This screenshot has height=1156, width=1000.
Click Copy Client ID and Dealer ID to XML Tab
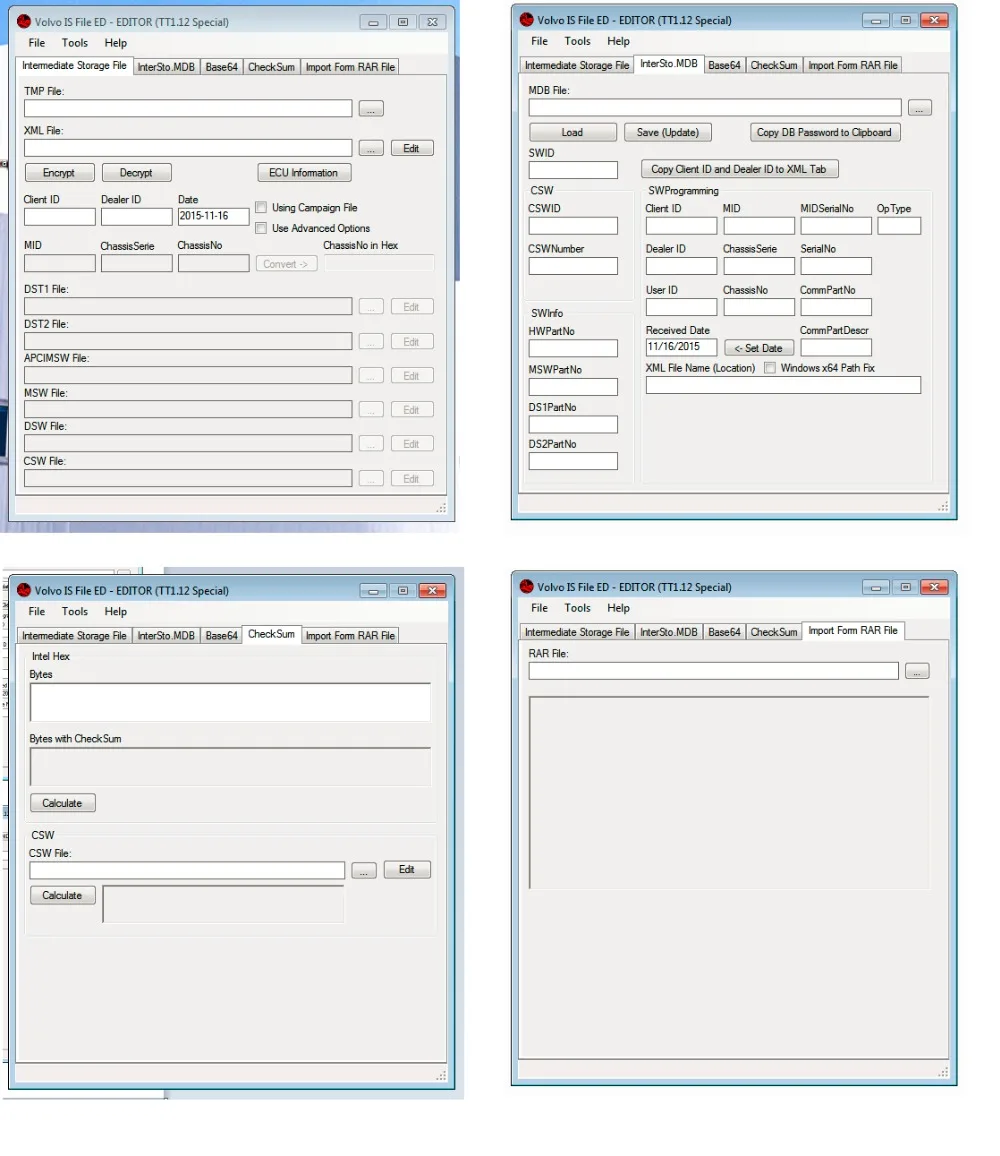pyautogui.click(x=739, y=169)
